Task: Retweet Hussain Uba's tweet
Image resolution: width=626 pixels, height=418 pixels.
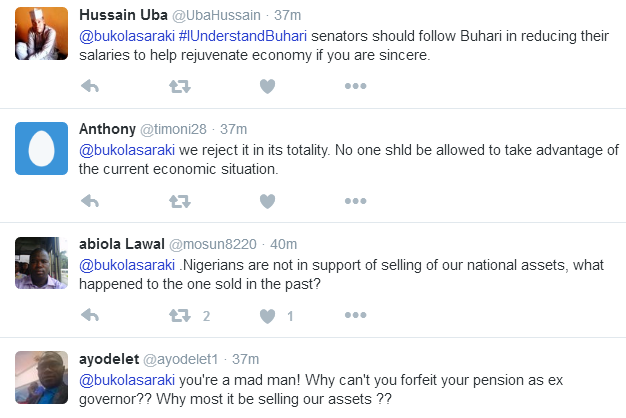Action: click(x=180, y=86)
